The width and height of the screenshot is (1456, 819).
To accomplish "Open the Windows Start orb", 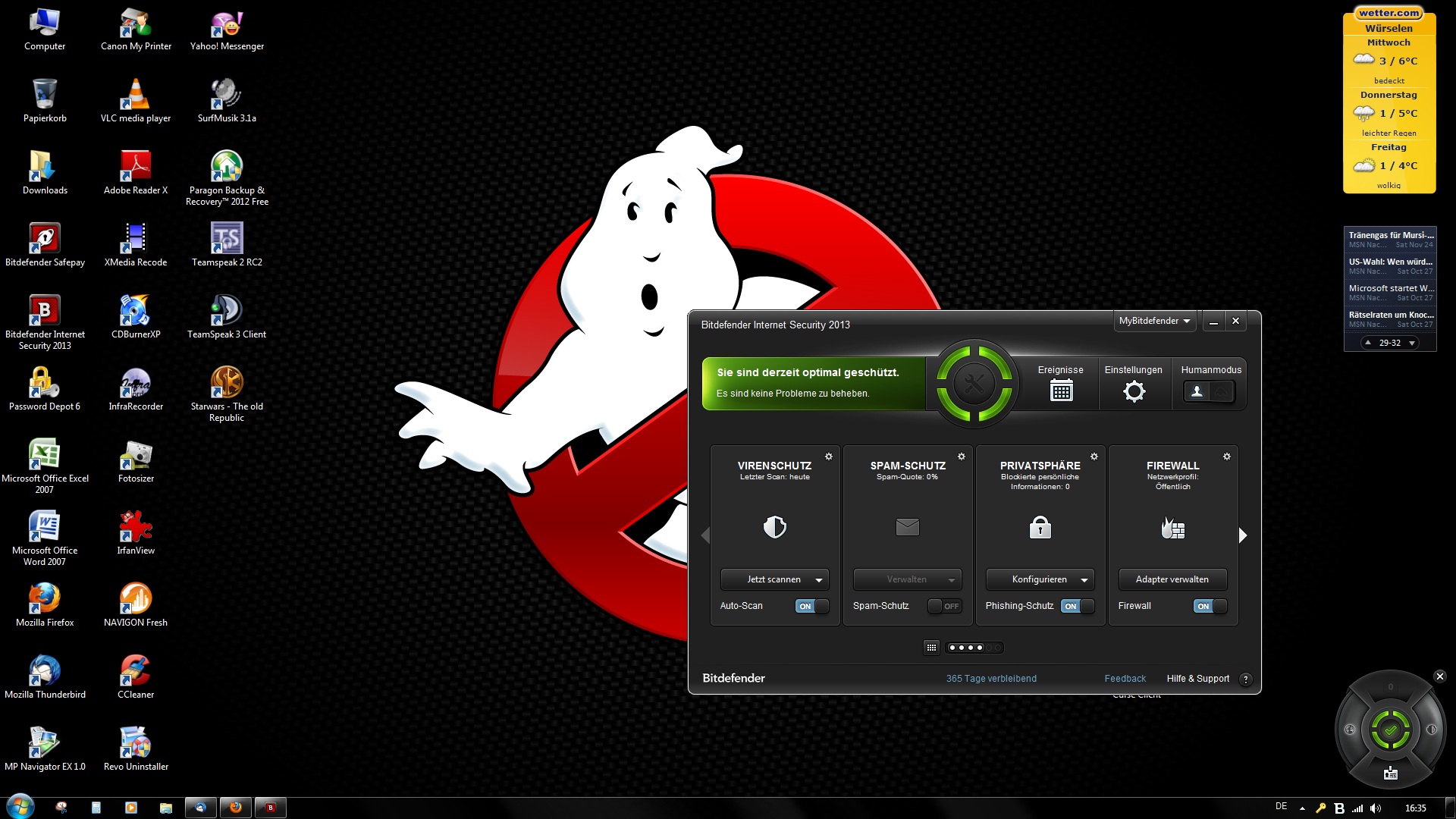I will 20,807.
